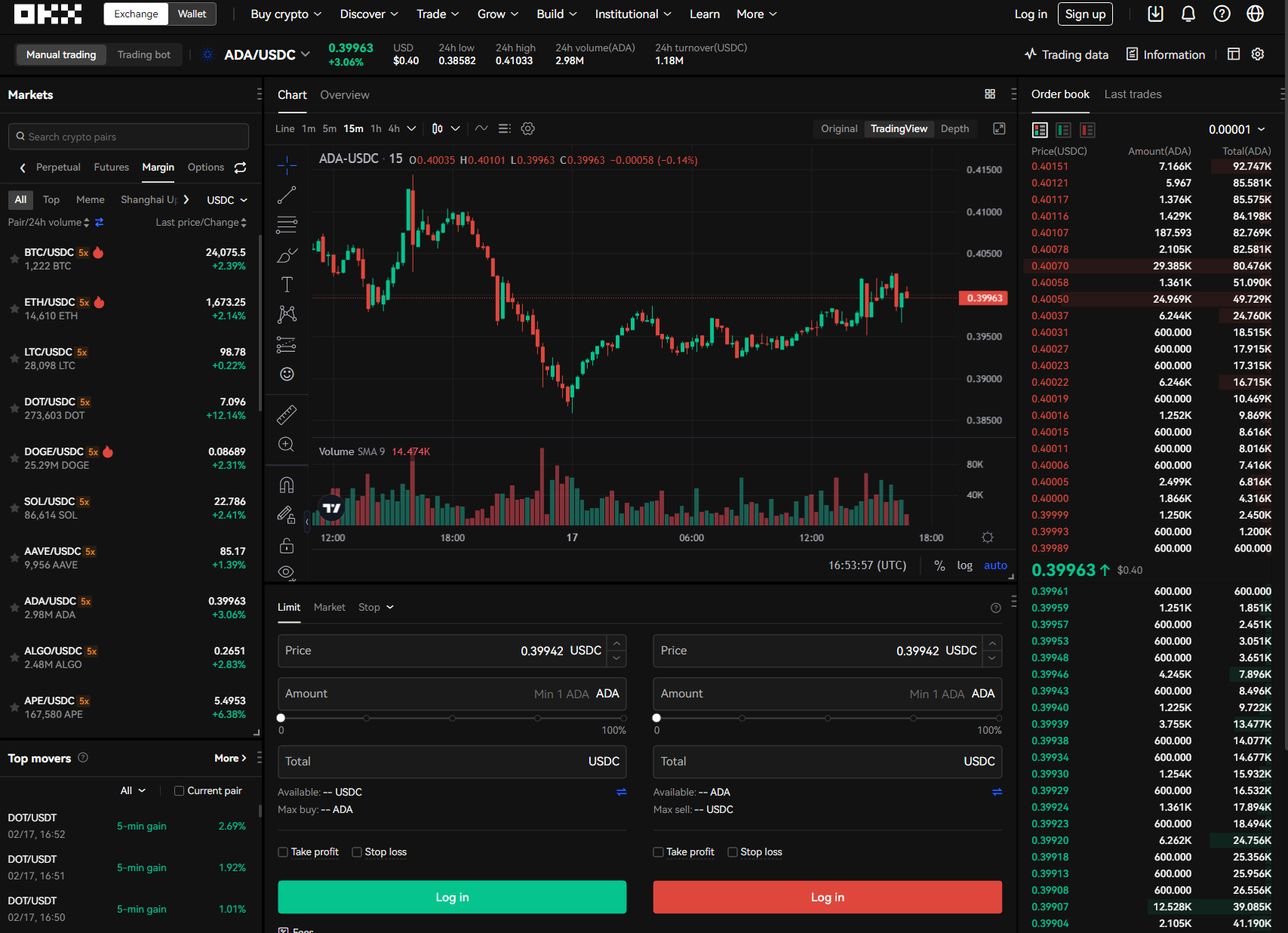Select the ruler measure tool
The width and height of the screenshot is (1288, 933).
pos(287,414)
